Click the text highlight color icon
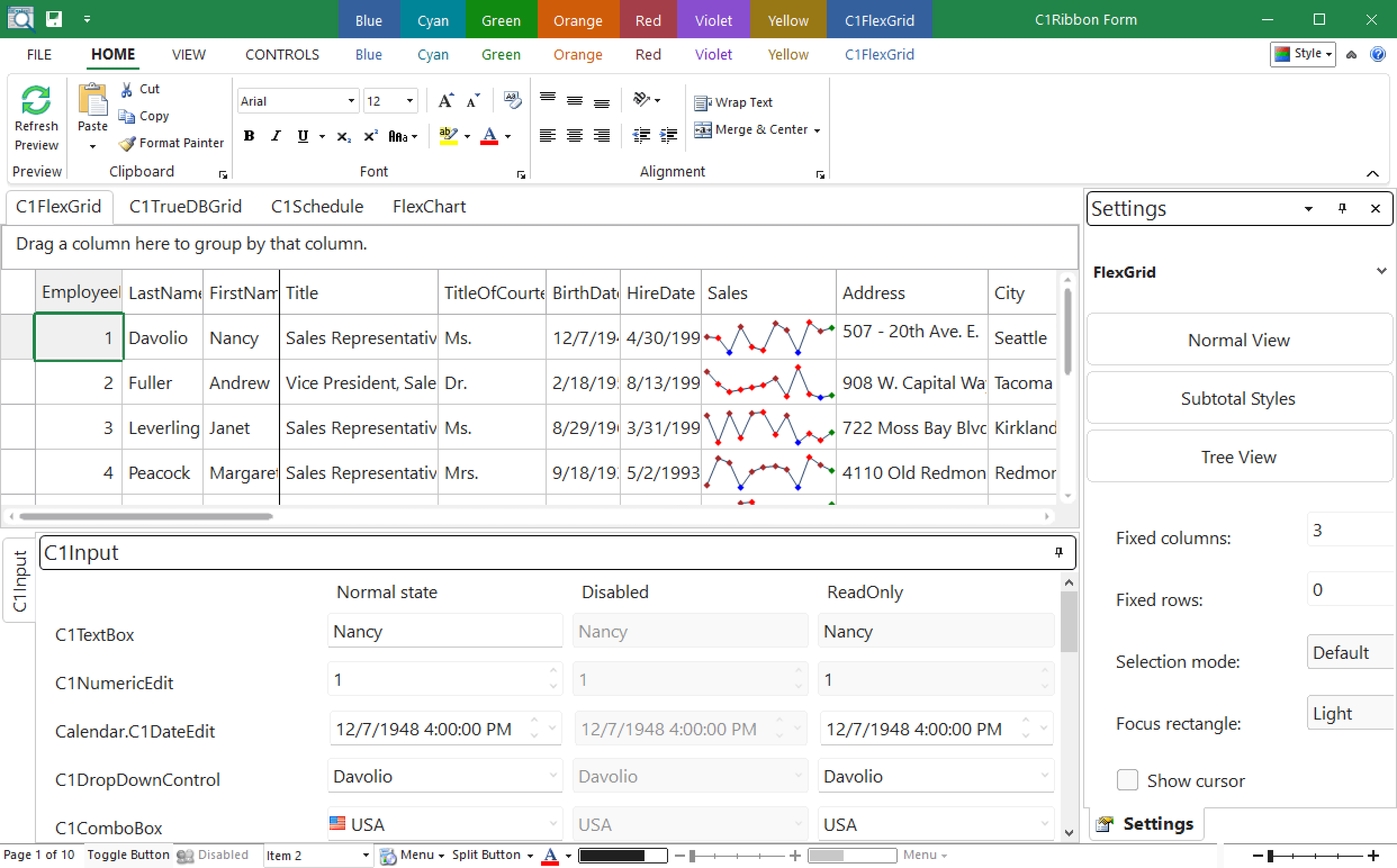The image size is (1397, 868). coord(448,136)
